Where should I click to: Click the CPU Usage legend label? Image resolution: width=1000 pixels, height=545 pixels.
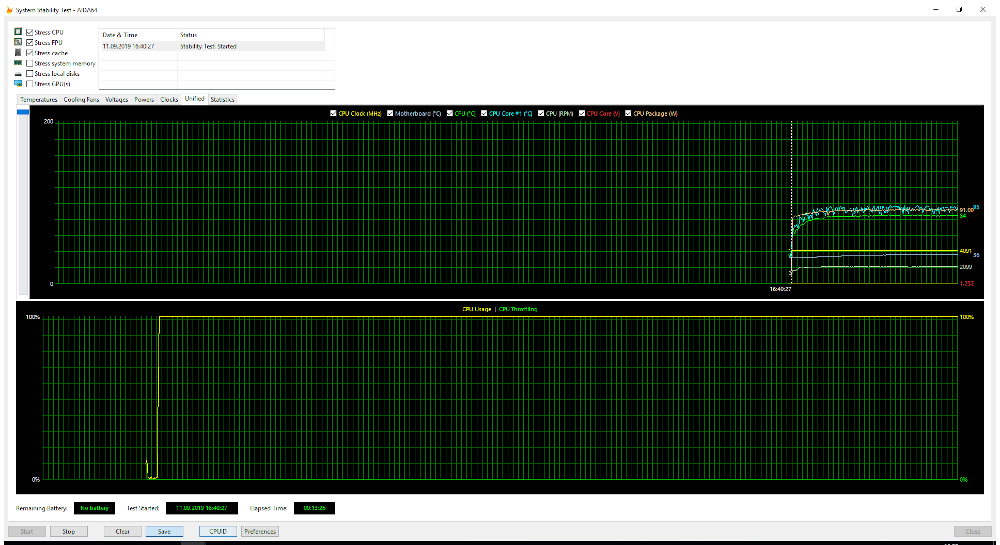476,309
